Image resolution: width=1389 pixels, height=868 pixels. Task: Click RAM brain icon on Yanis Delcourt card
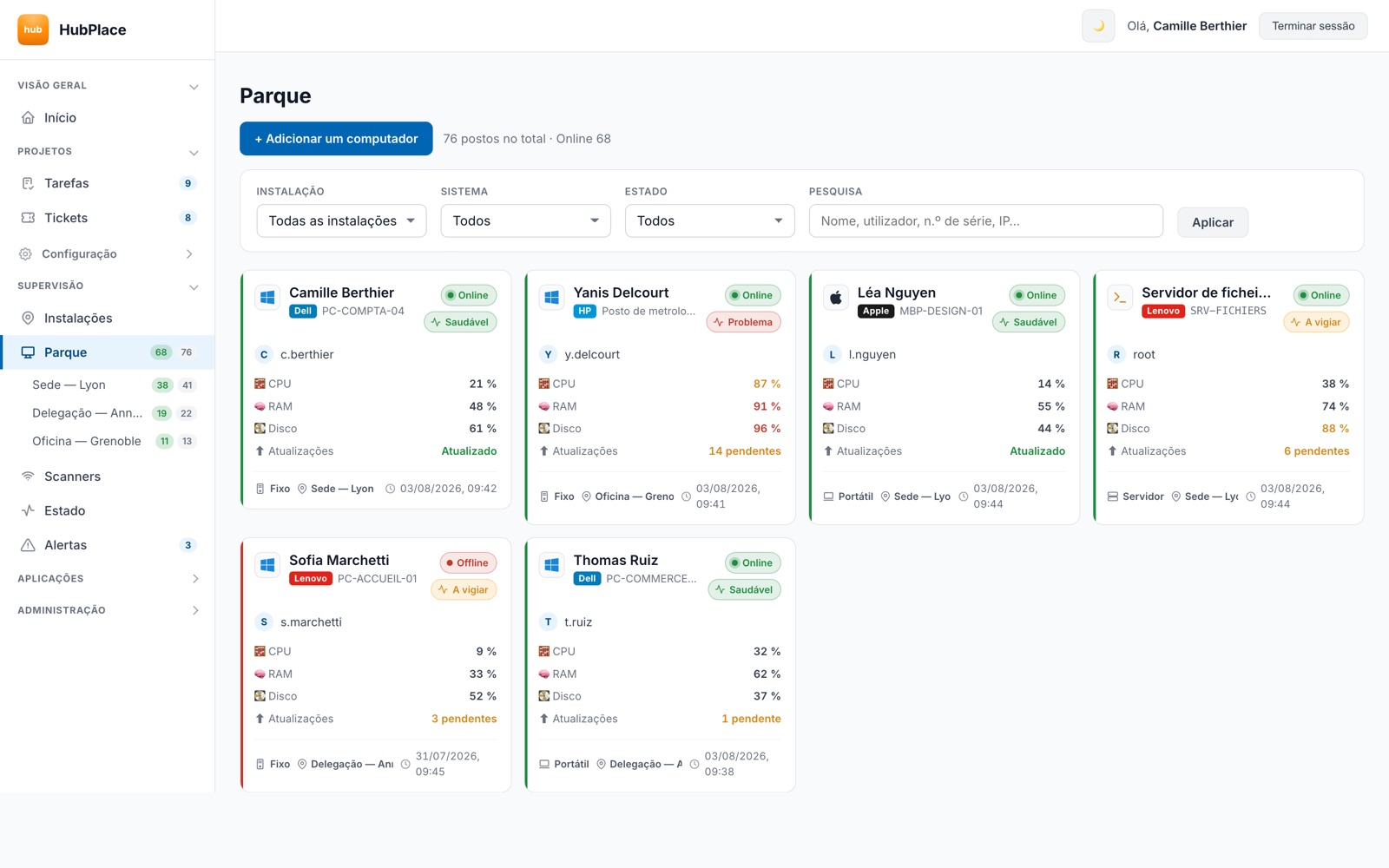(543, 406)
